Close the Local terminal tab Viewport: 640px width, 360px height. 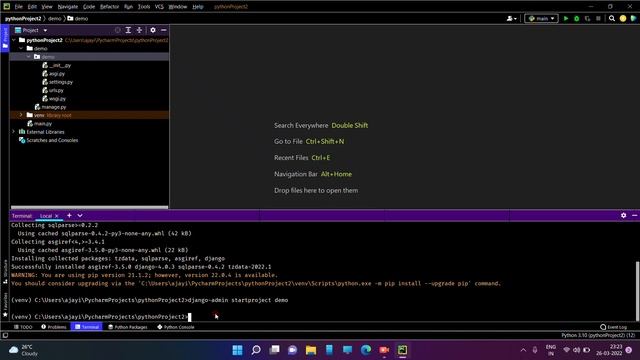57,216
